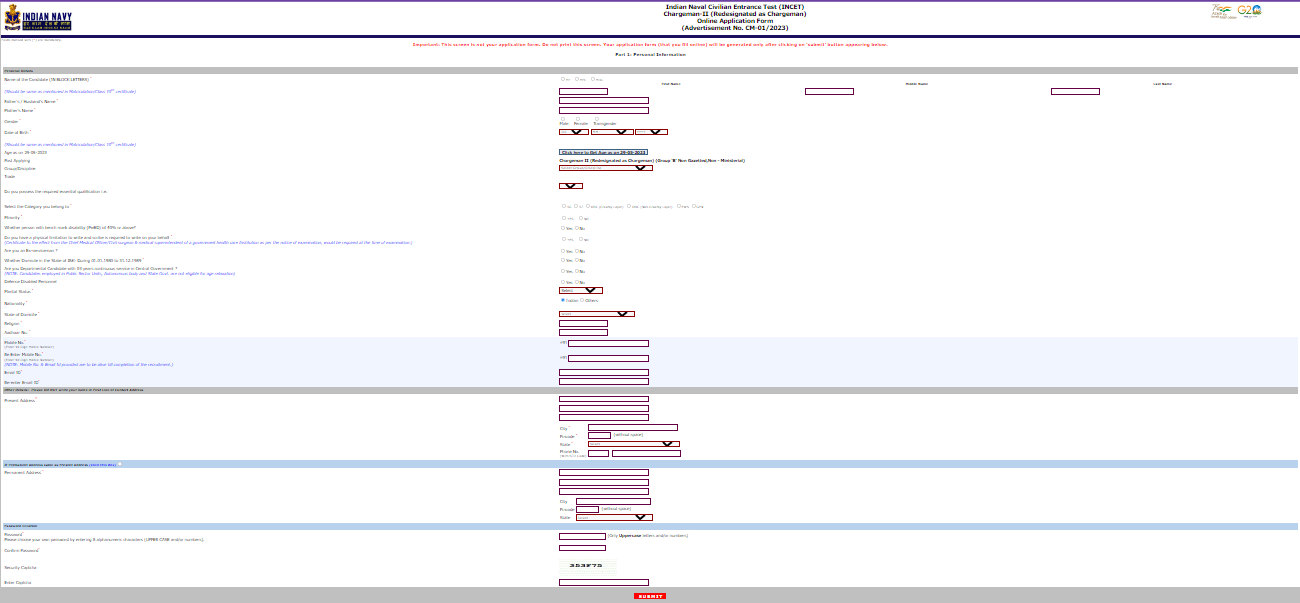
Task: Expand the State of Domicile dropdown
Action: [x=596, y=314]
